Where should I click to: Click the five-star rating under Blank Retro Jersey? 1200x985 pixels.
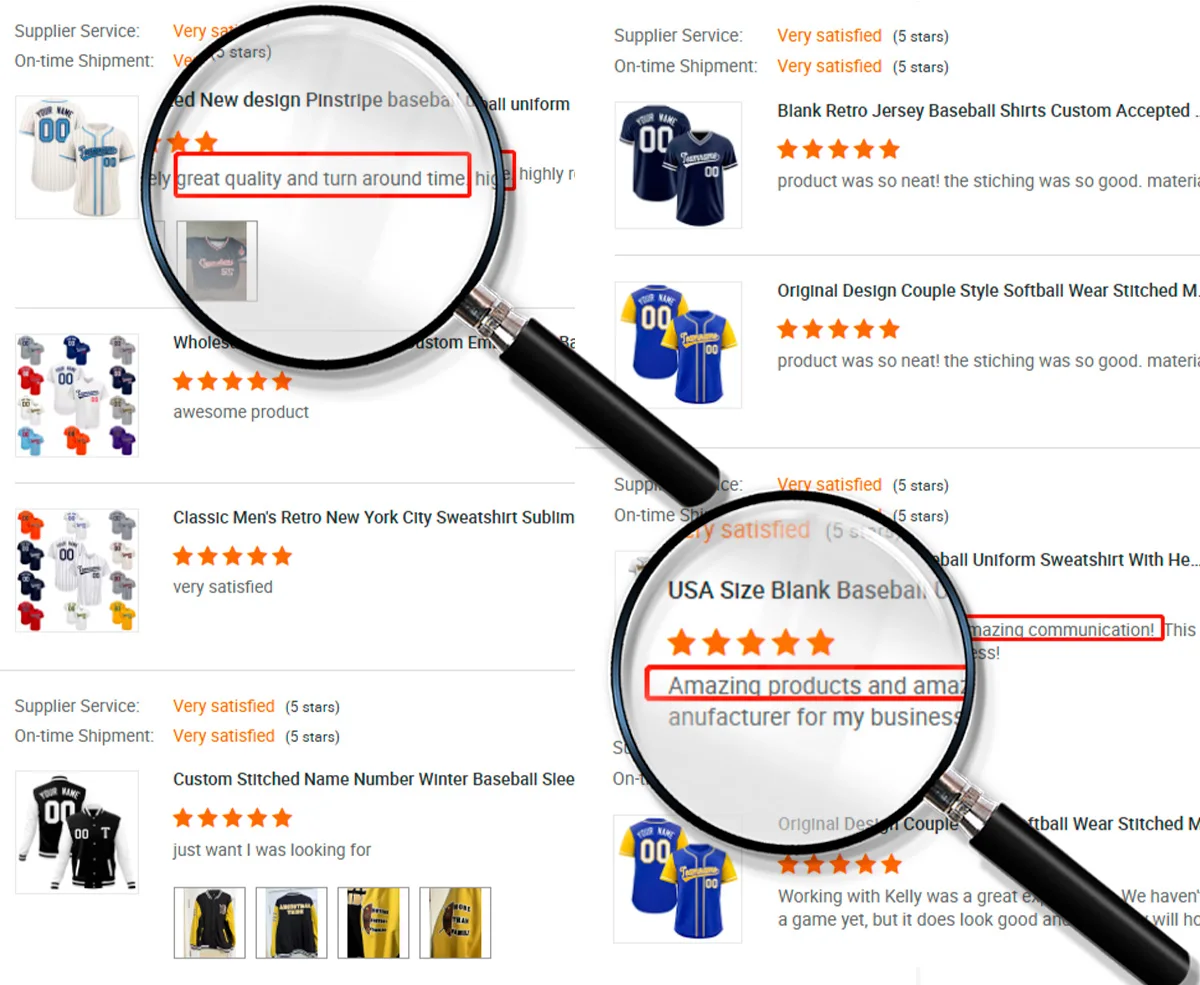839,149
